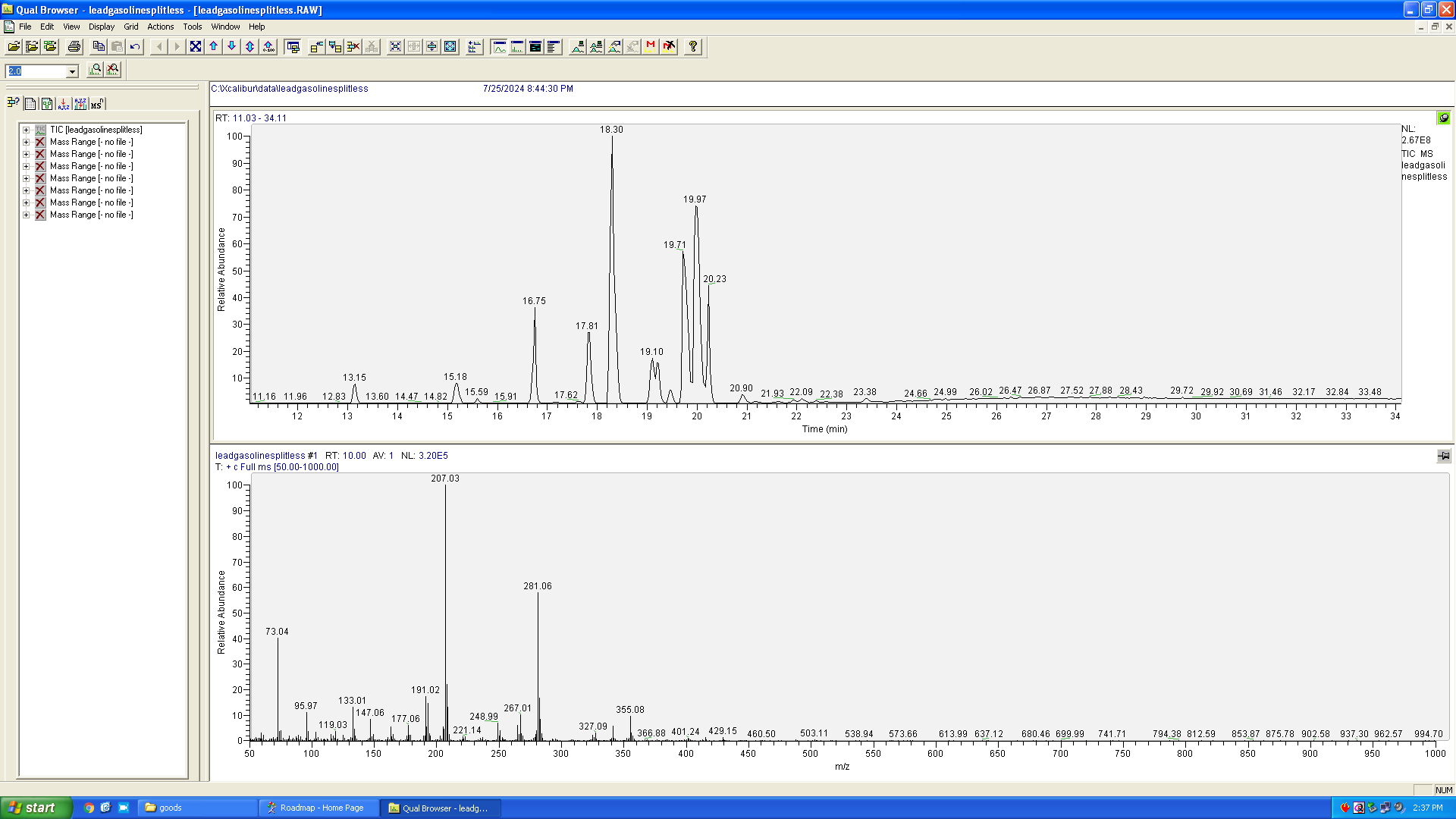Toggle the Info Bar display icon
Image resolution: width=1456 pixels, height=819 pixels.
[x=293, y=47]
